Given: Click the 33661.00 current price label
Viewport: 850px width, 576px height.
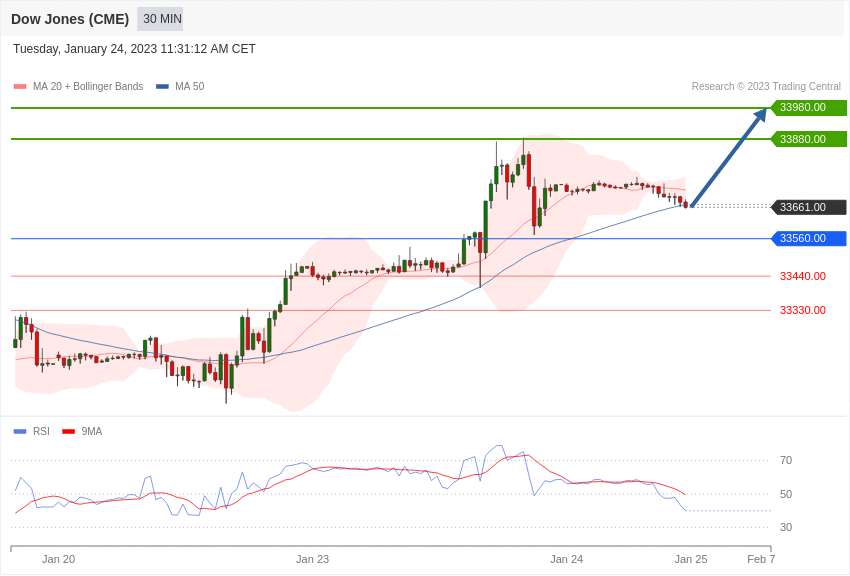Looking at the screenshot, I should (x=809, y=207).
